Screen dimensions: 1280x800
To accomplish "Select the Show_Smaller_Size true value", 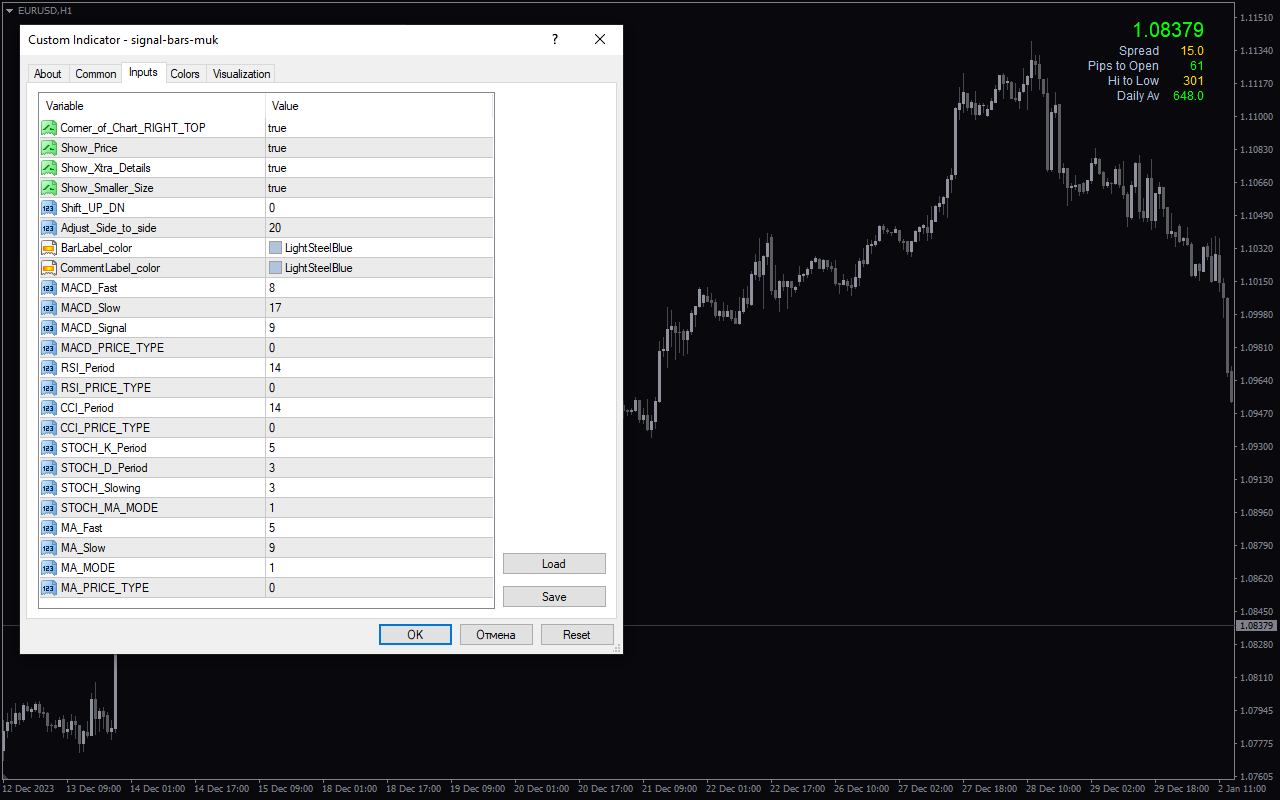I will point(277,188).
